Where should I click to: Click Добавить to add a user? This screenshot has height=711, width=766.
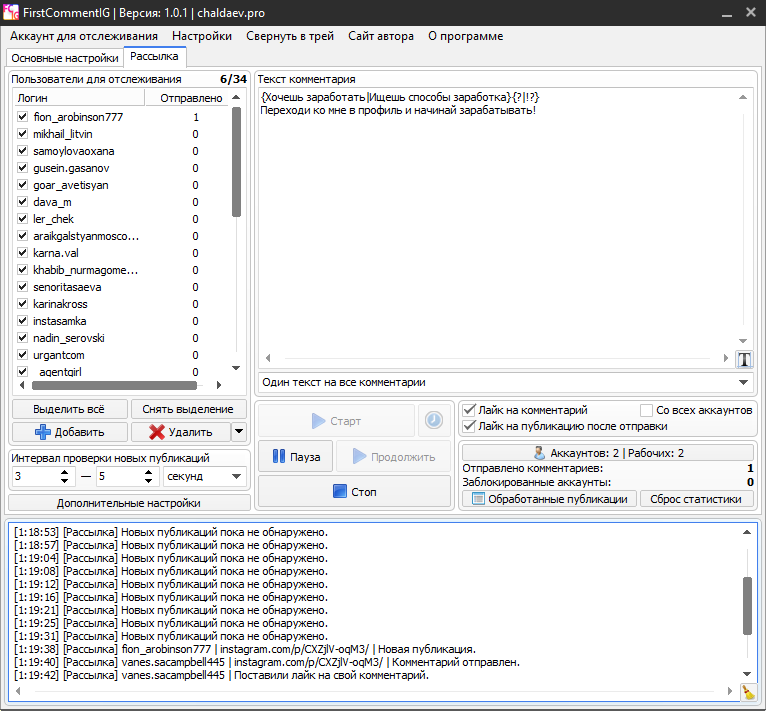point(70,432)
